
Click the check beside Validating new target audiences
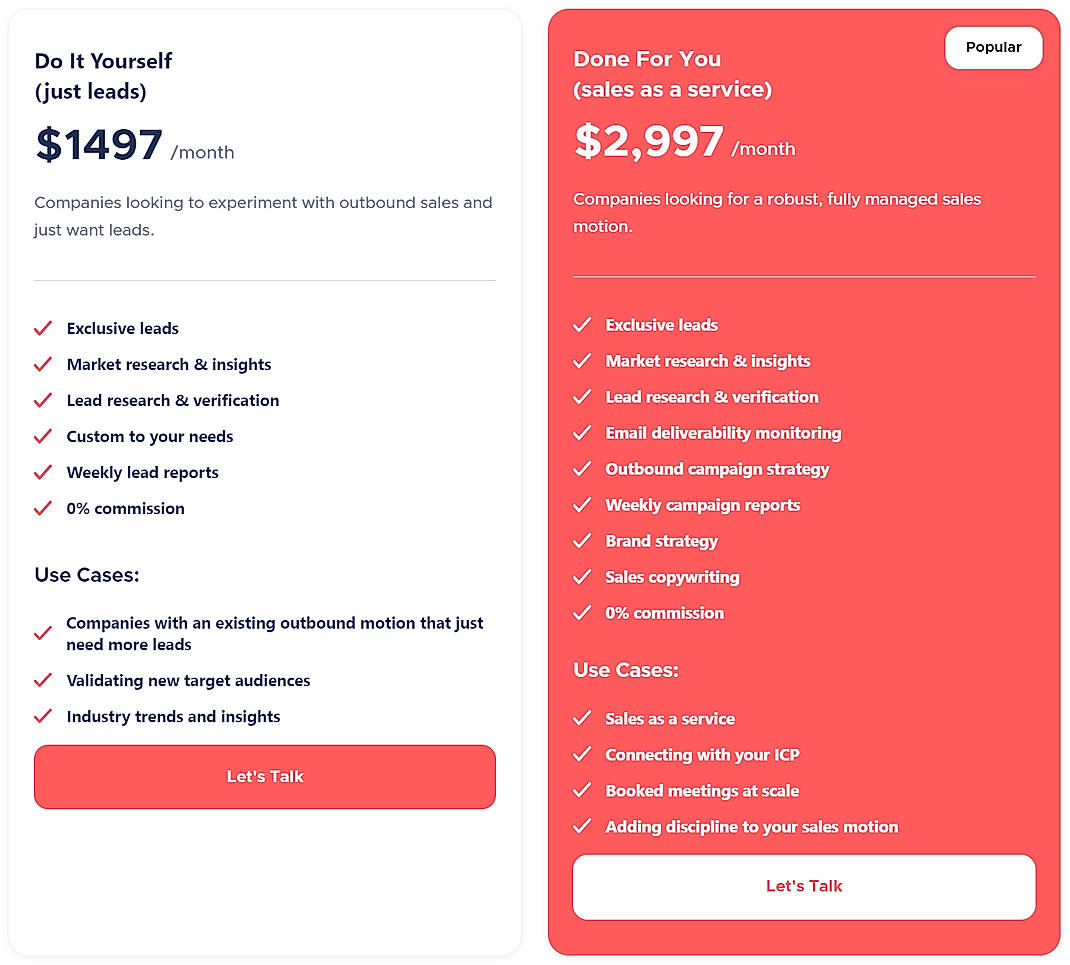[43, 680]
